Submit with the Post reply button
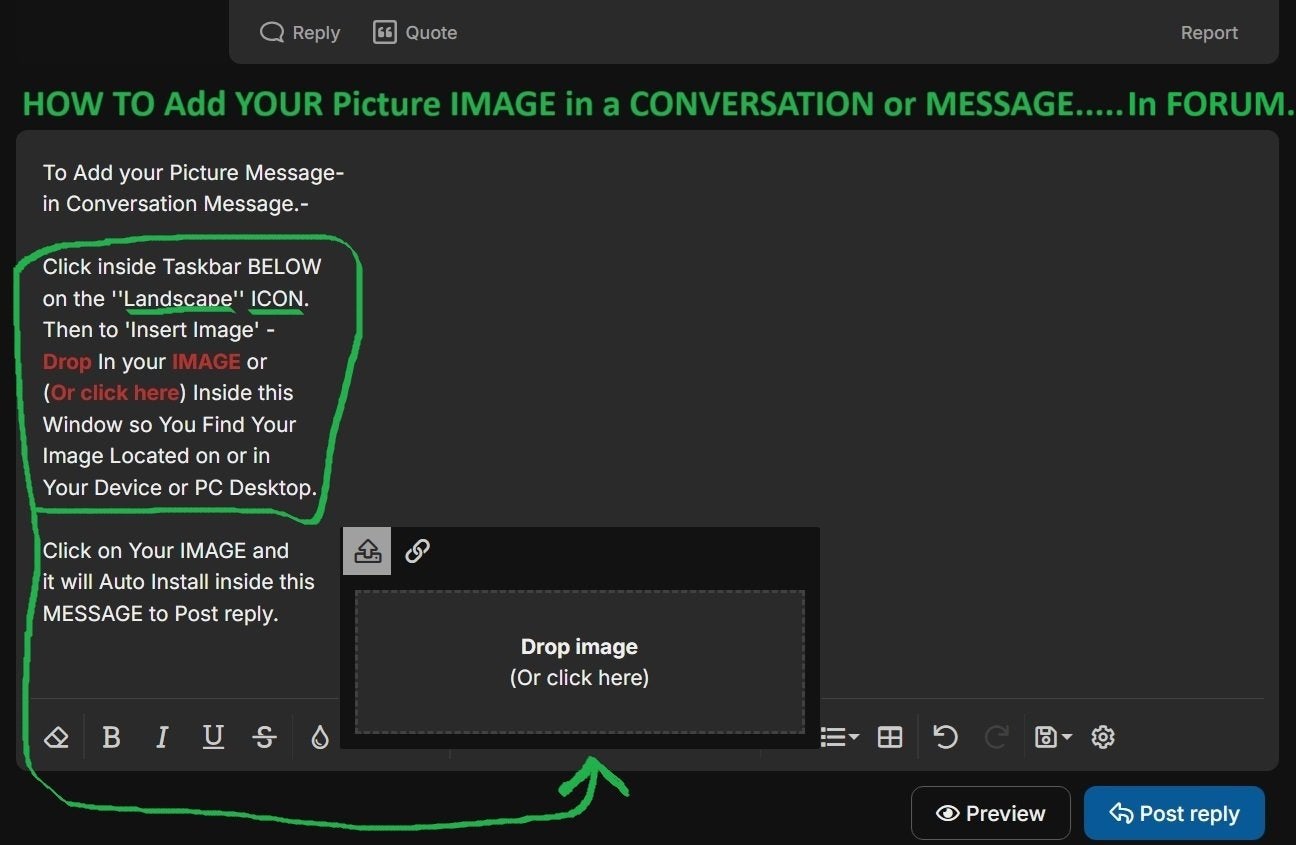The width and height of the screenshot is (1296, 845). [x=1174, y=813]
